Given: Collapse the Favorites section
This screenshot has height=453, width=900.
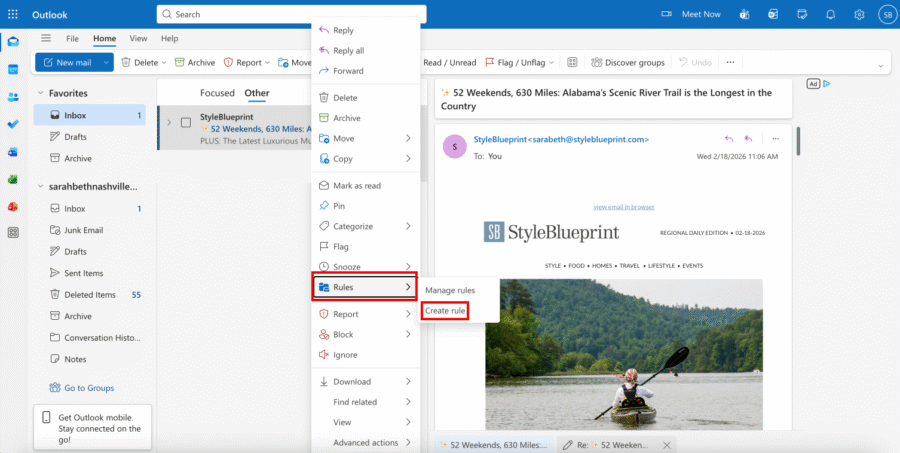Looking at the screenshot, I should click(x=40, y=93).
